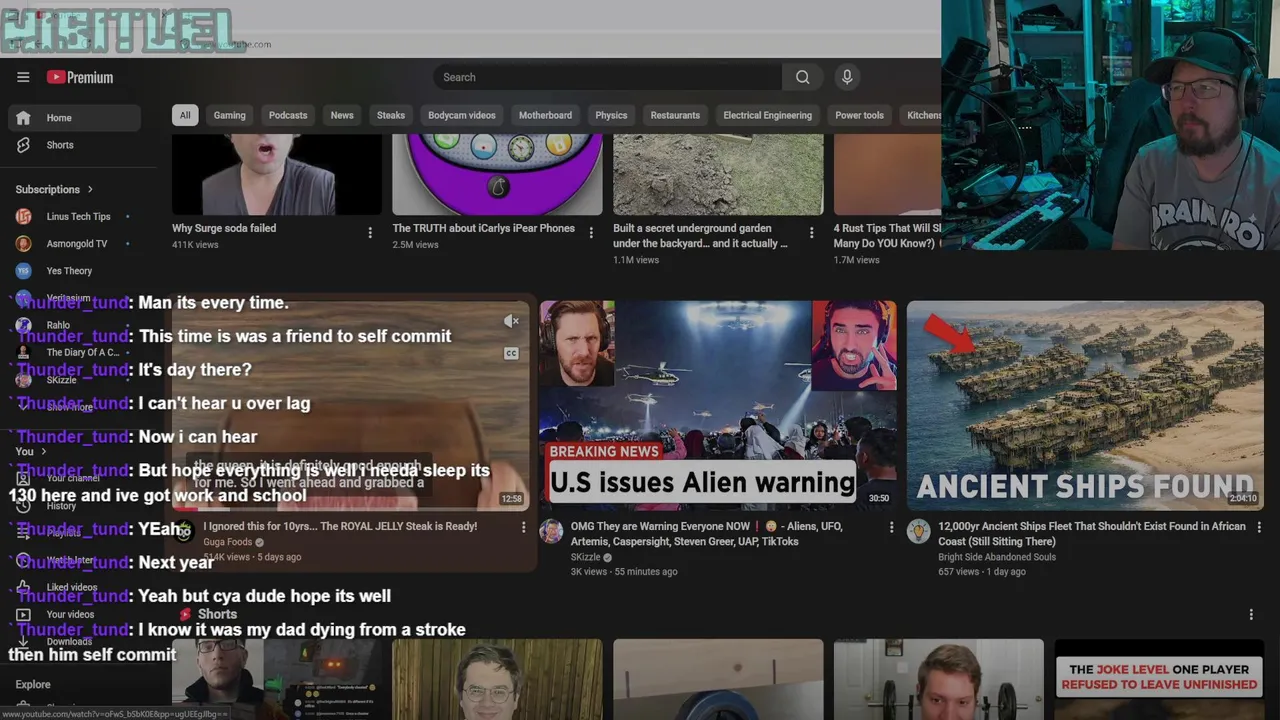Click the search magnifier button
Screen dimensions: 1280x720
(x=802, y=77)
